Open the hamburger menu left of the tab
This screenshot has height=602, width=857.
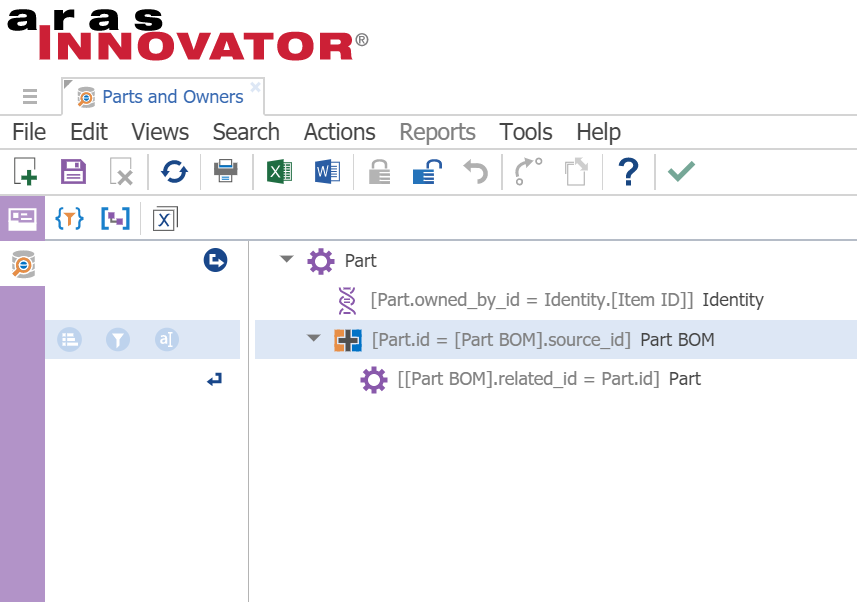30,97
